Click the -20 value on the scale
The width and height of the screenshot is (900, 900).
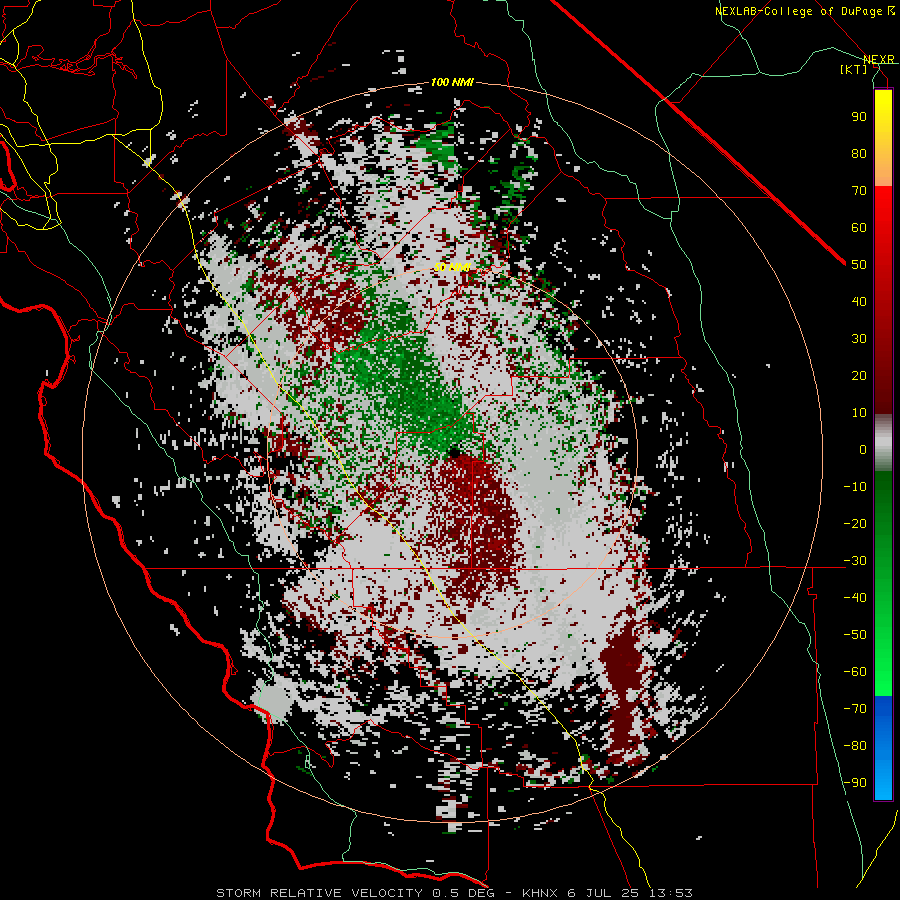855,523
